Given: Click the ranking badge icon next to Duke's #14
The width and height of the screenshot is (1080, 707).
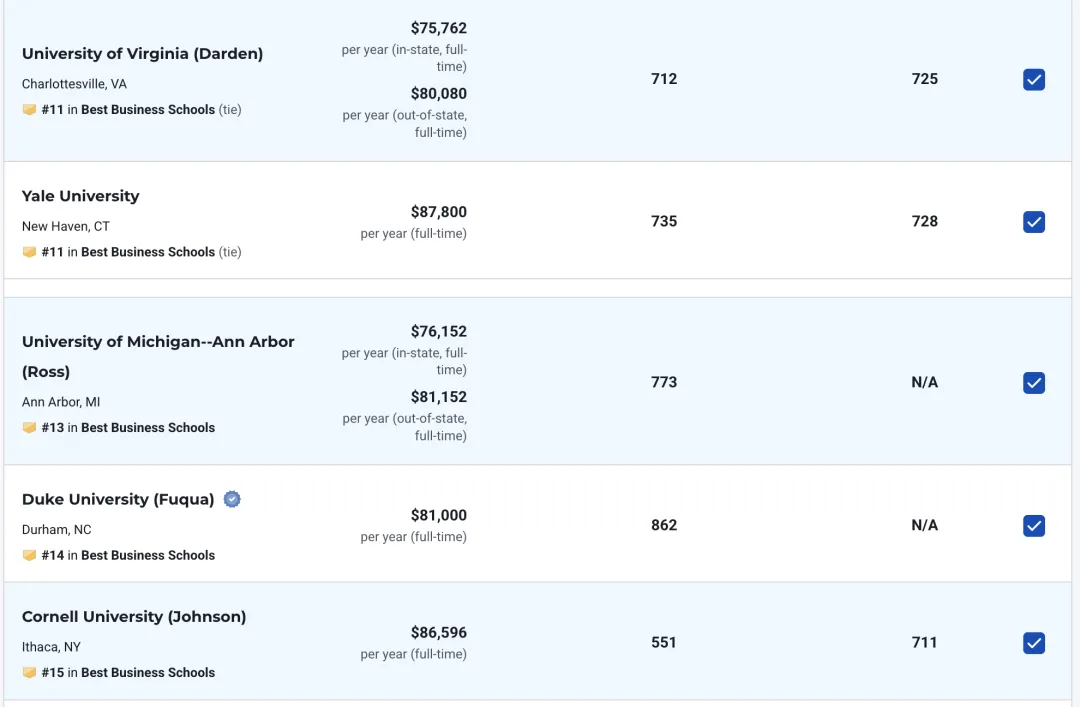Looking at the screenshot, I should tap(29, 555).
